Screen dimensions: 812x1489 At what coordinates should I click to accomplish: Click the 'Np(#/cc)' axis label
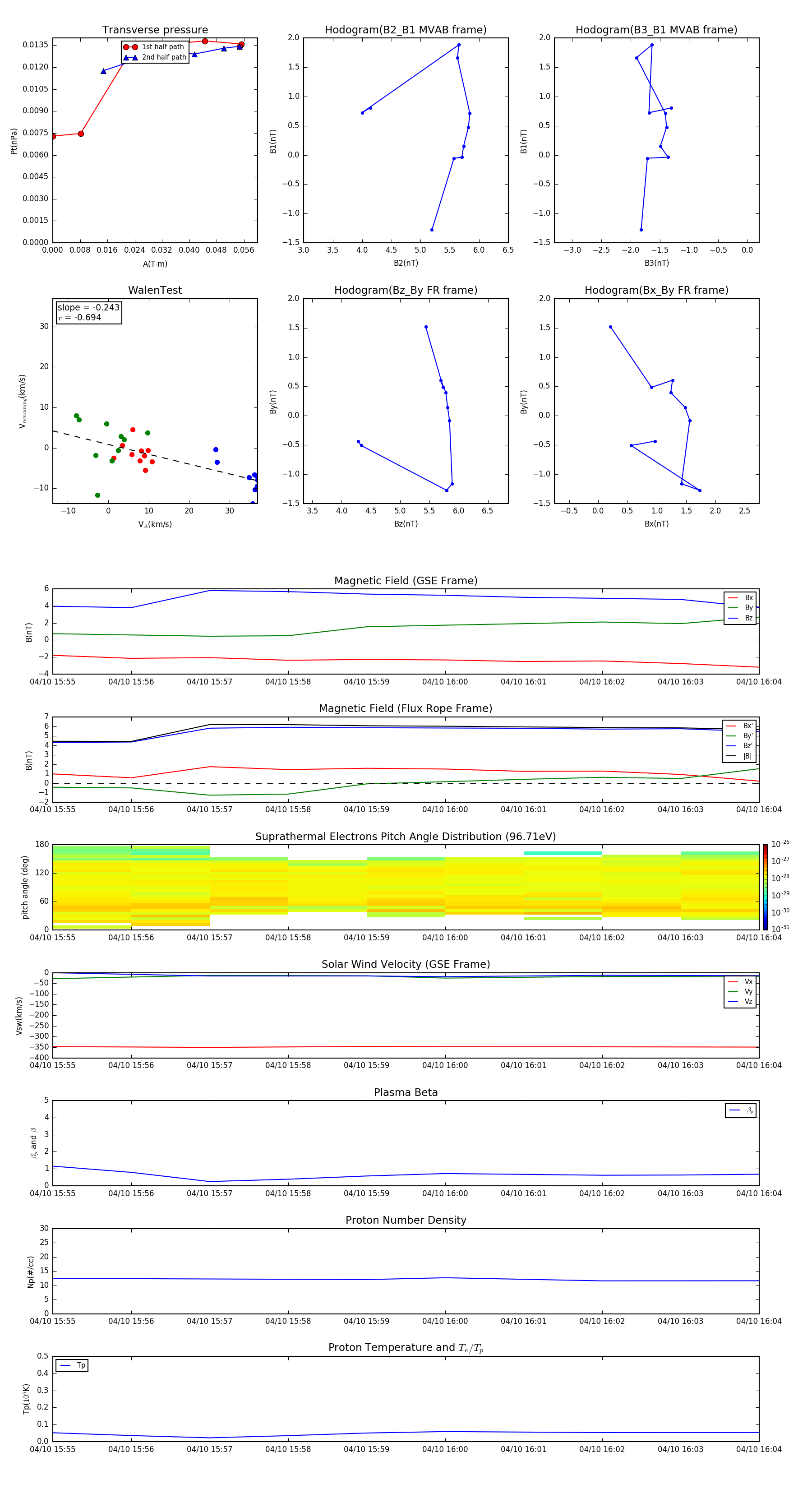[31, 1272]
